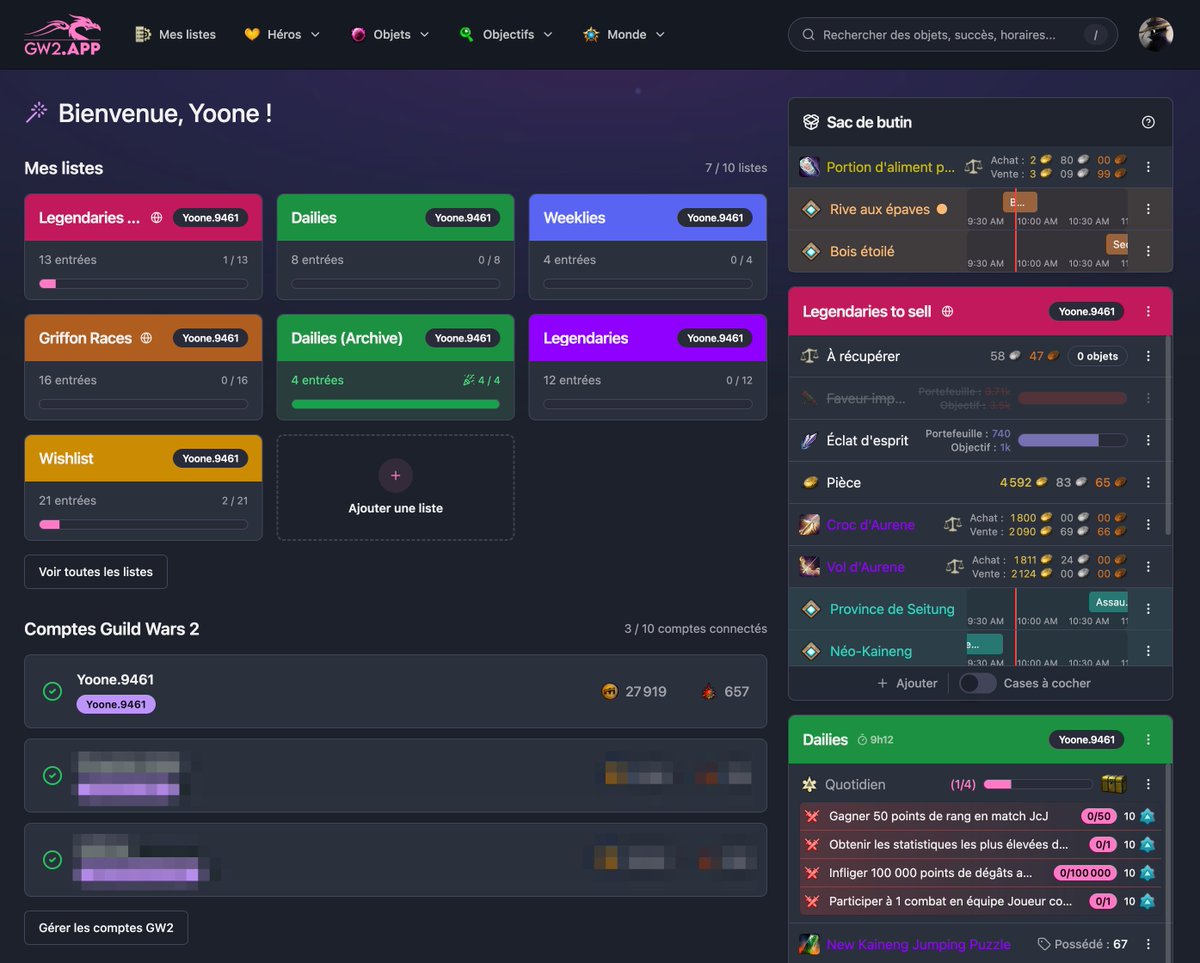This screenshot has height=963, width=1200.
Task: Open options for À récupérer row
Action: tap(1148, 356)
